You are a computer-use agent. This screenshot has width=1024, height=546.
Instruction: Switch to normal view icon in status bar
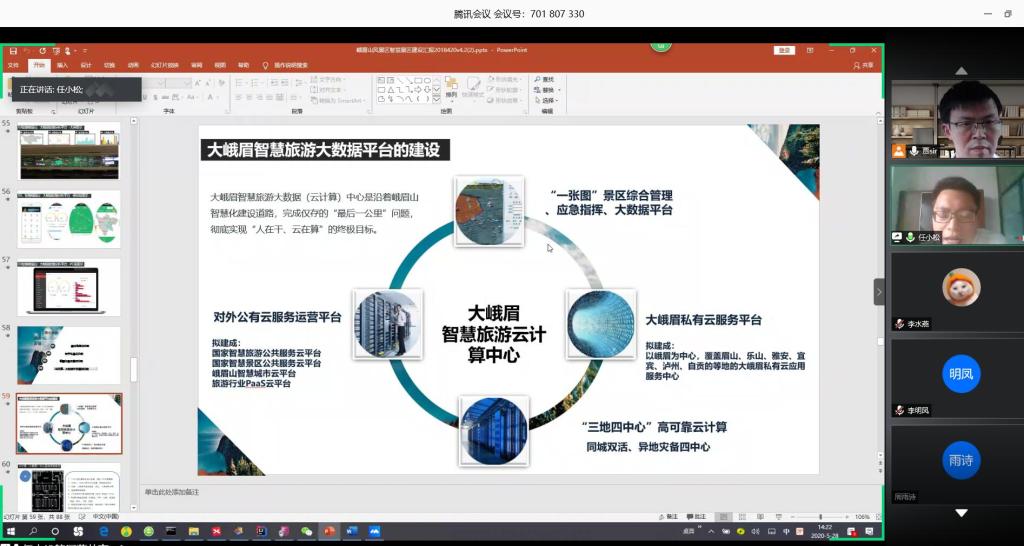[x=722, y=517]
